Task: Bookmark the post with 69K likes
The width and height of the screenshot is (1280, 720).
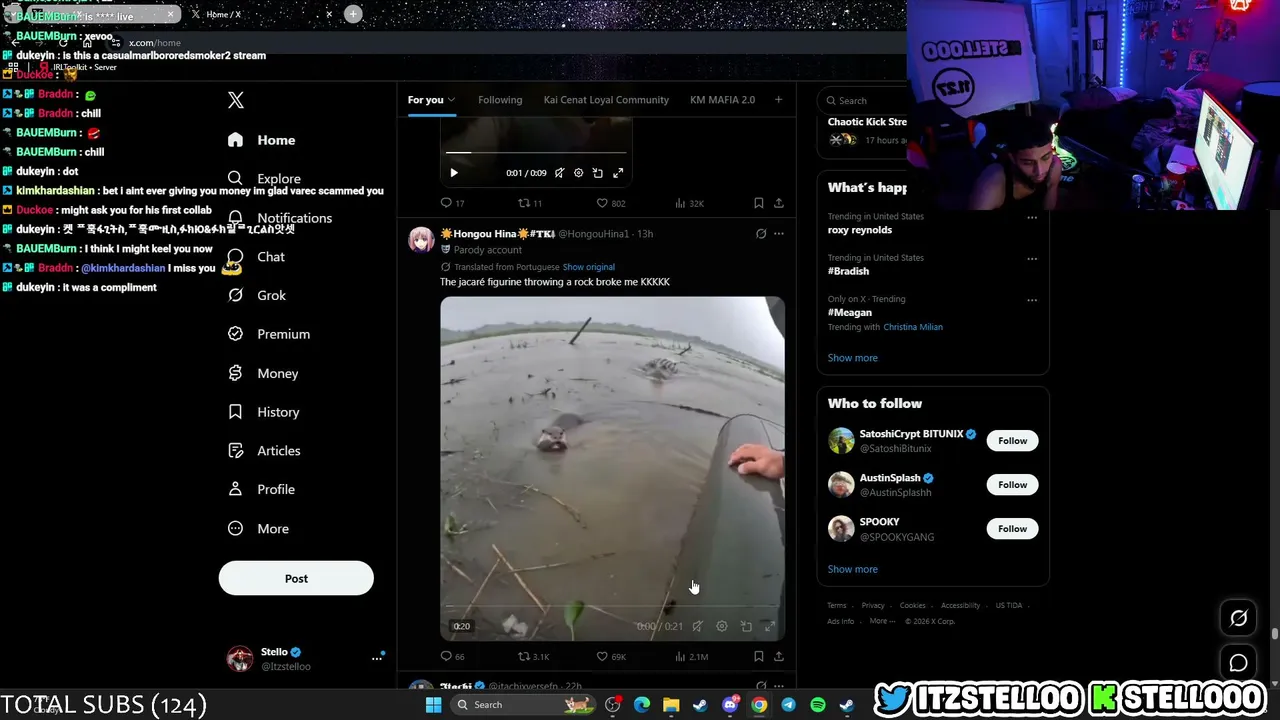Action: click(759, 656)
